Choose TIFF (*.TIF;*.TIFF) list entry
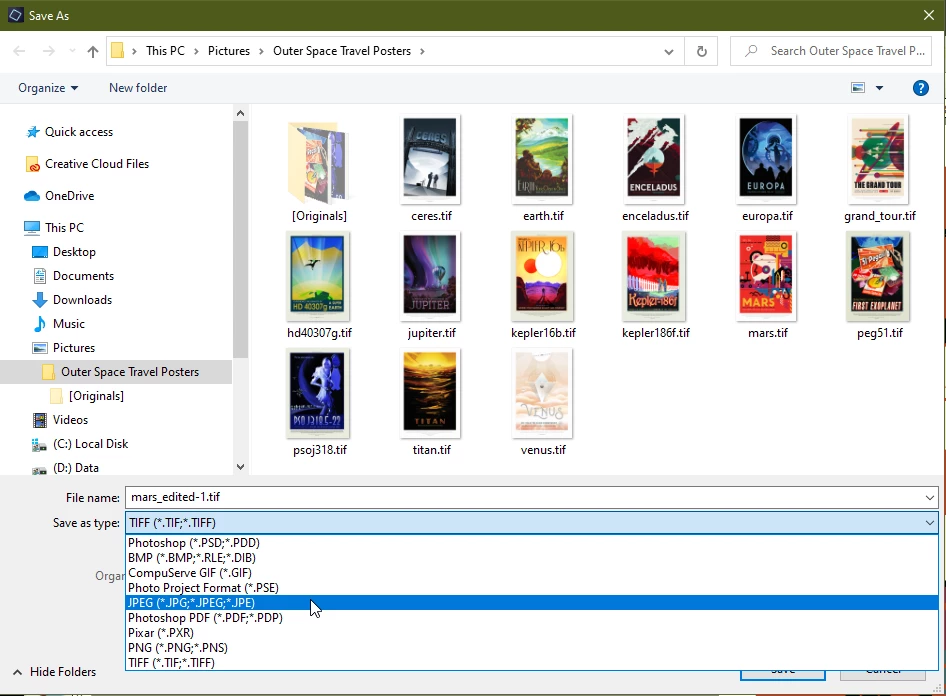 coord(532,663)
